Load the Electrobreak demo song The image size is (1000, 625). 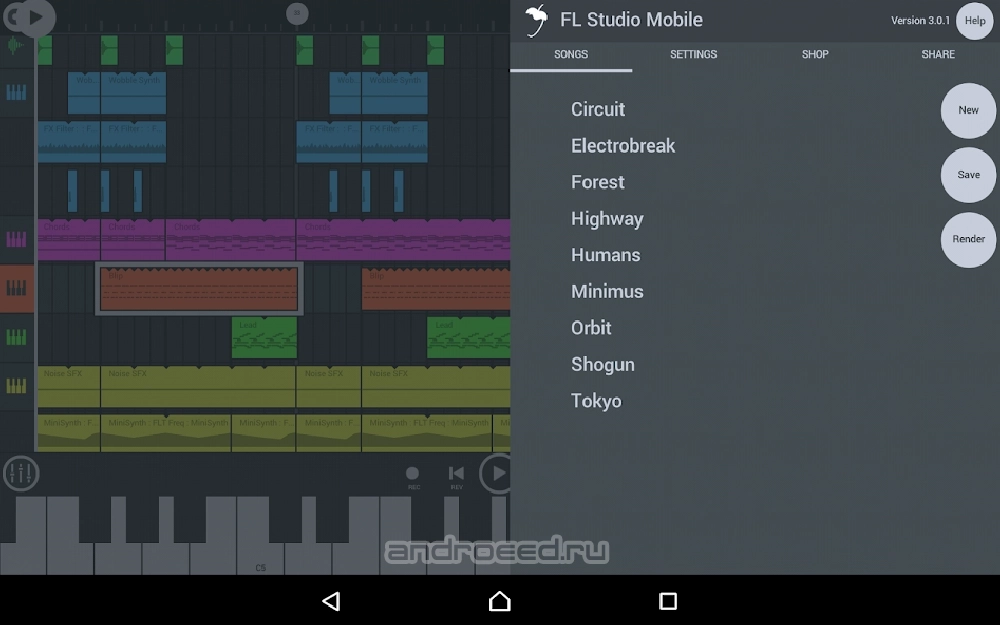[623, 146]
